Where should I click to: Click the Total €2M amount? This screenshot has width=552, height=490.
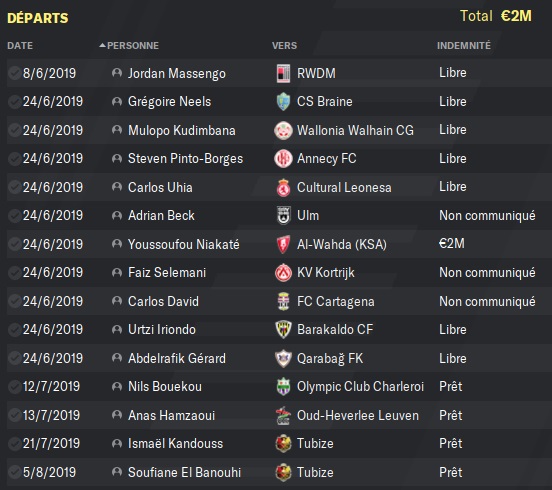click(x=516, y=16)
